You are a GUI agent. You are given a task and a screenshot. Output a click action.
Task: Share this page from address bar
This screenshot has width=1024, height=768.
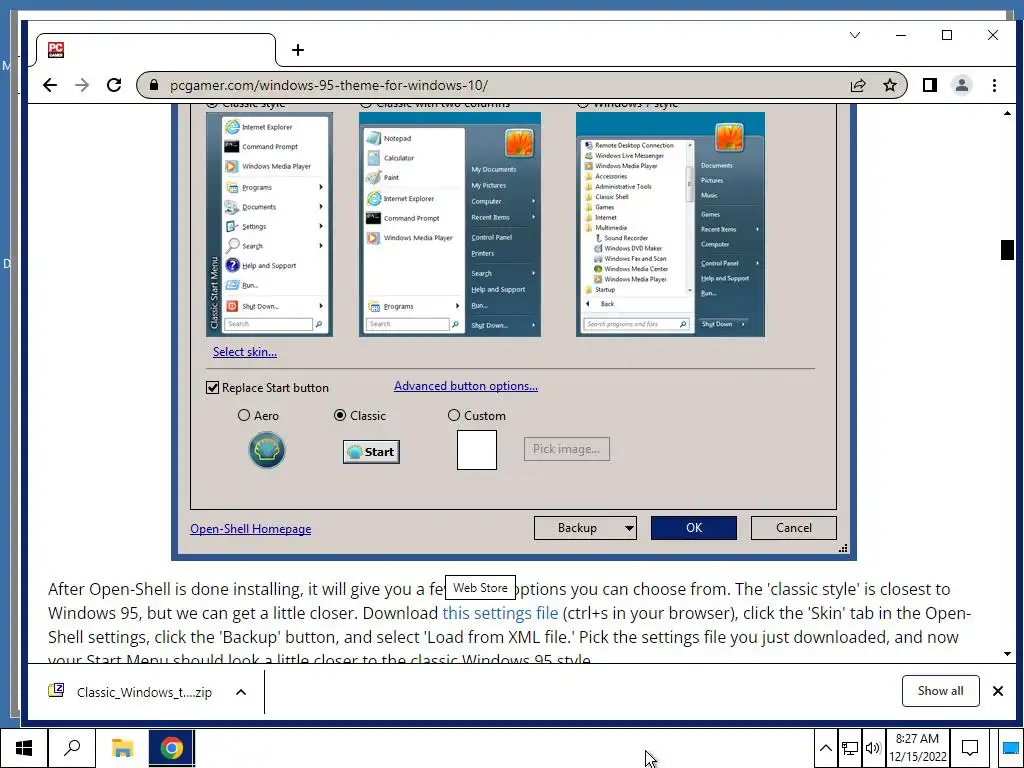coord(857,85)
